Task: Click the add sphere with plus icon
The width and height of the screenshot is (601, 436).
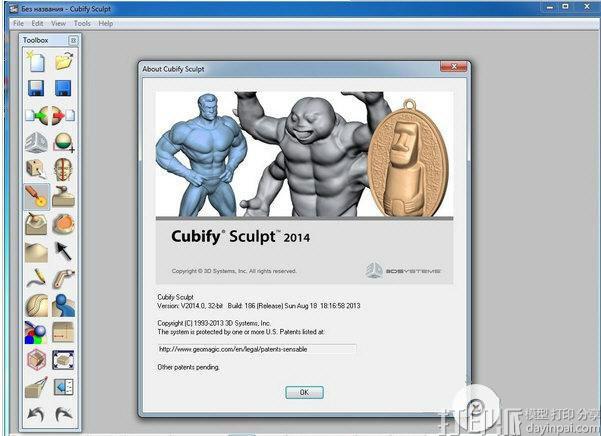Action: coord(64,142)
